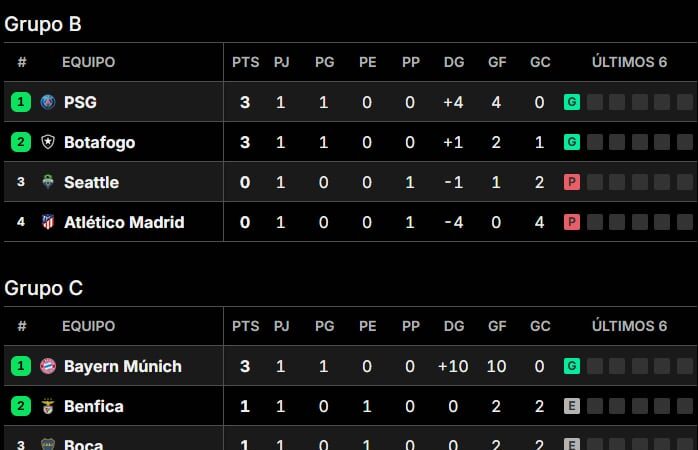Click the PSG club crest icon

[48, 102]
